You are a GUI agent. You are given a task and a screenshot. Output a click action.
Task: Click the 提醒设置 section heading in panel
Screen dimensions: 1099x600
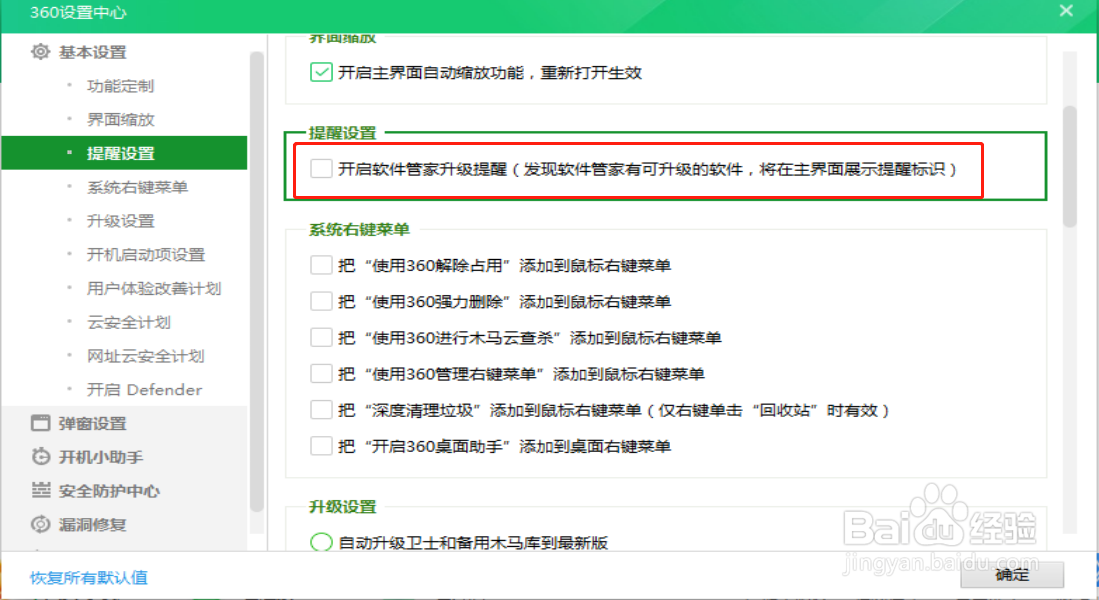pyautogui.click(x=343, y=132)
